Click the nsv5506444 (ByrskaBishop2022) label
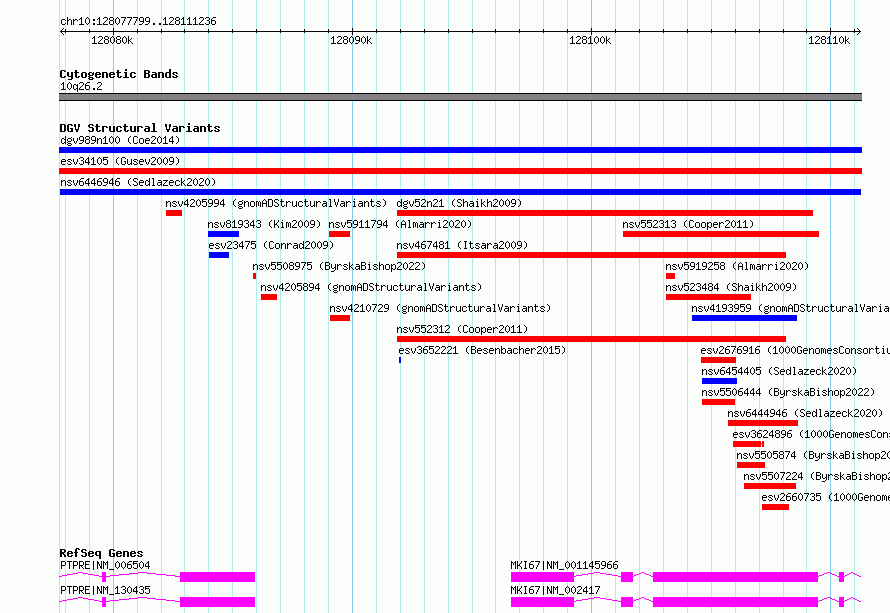 pyautogui.click(x=788, y=392)
